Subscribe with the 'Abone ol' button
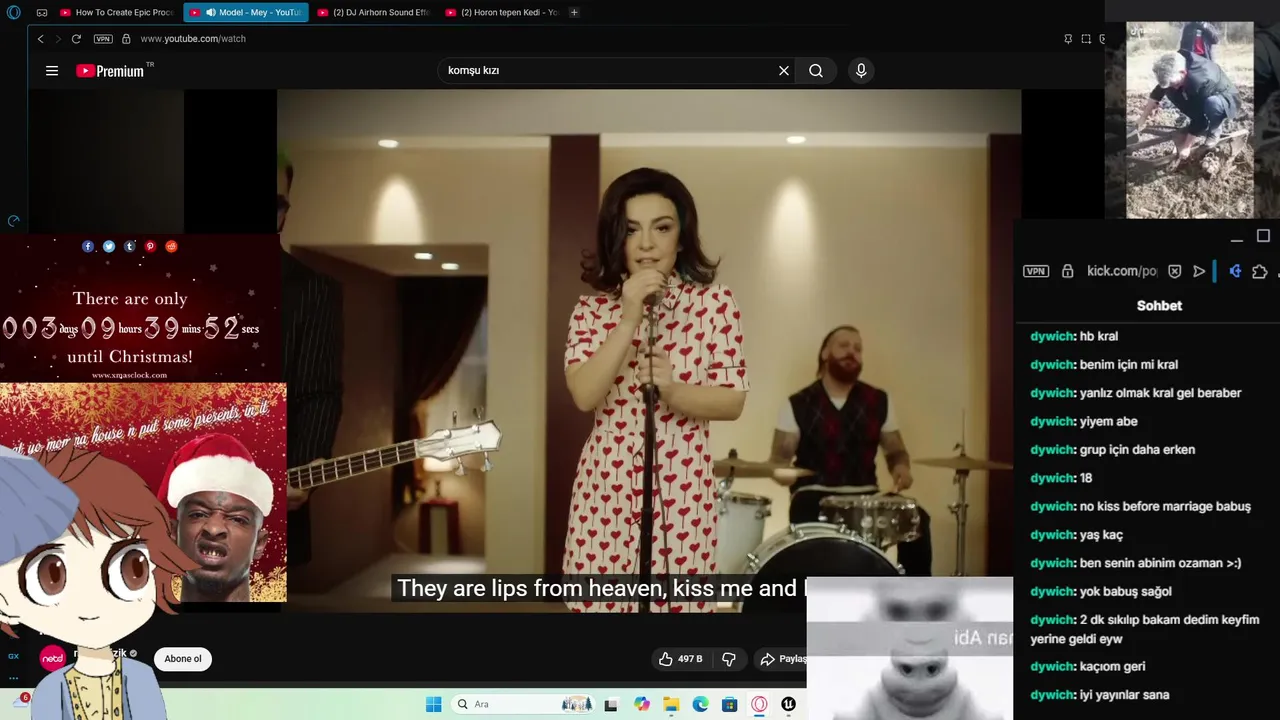Screen dimensions: 1280x720 183,659
